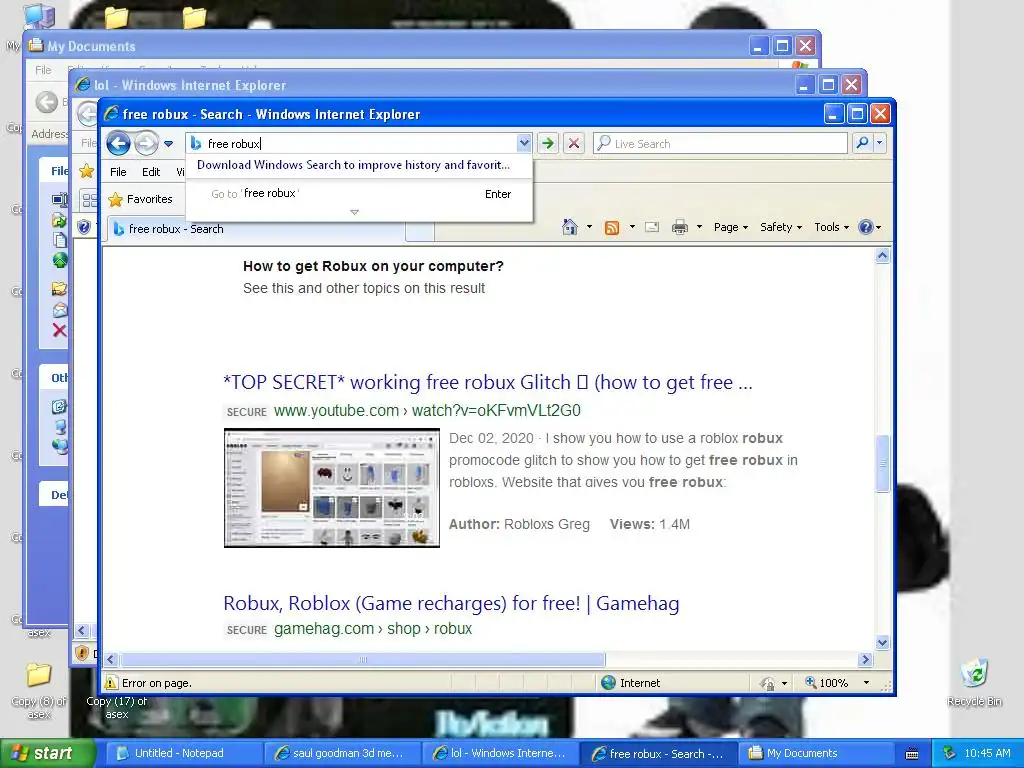Screen dimensions: 1024x768
Task: Click the Live Search input box
Action: click(721, 143)
